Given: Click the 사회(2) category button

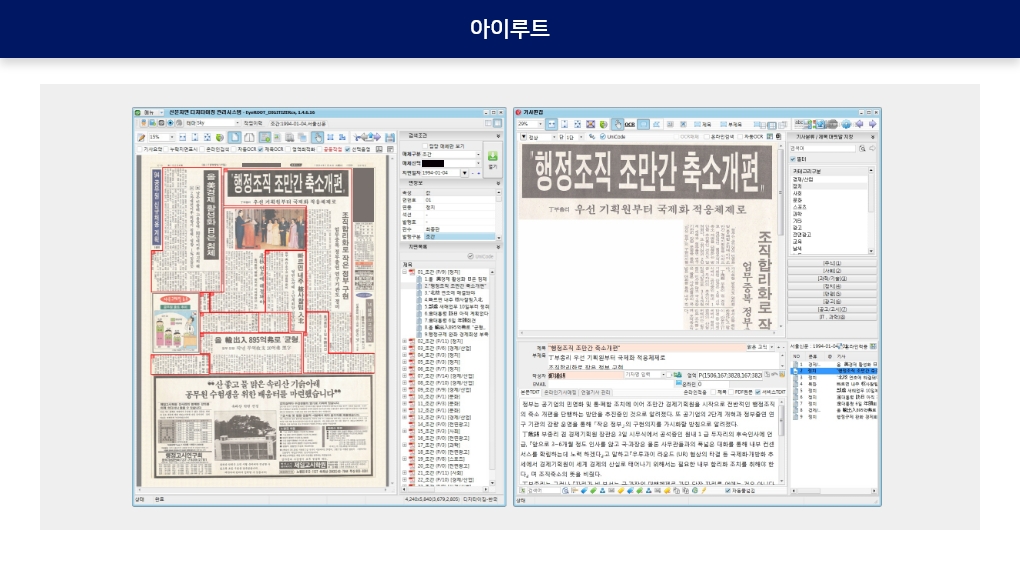Looking at the screenshot, I should click(832, 271).
